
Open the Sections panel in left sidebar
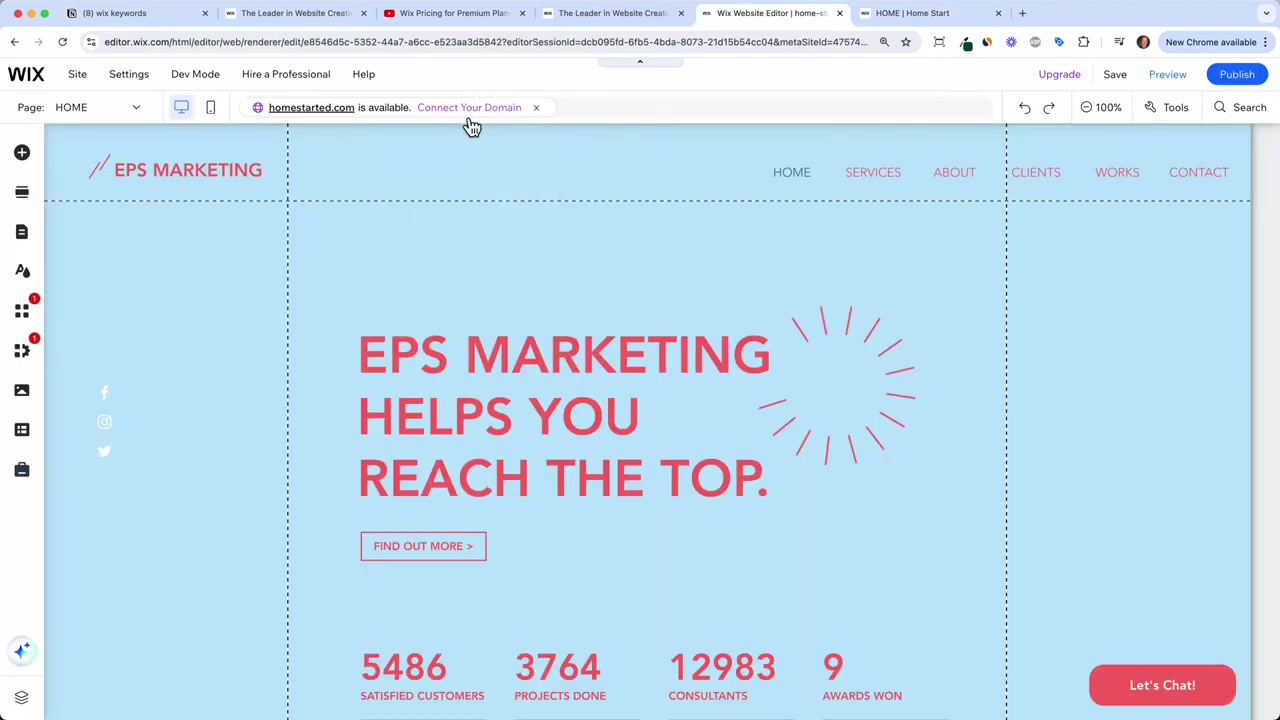tap(22, 192)
